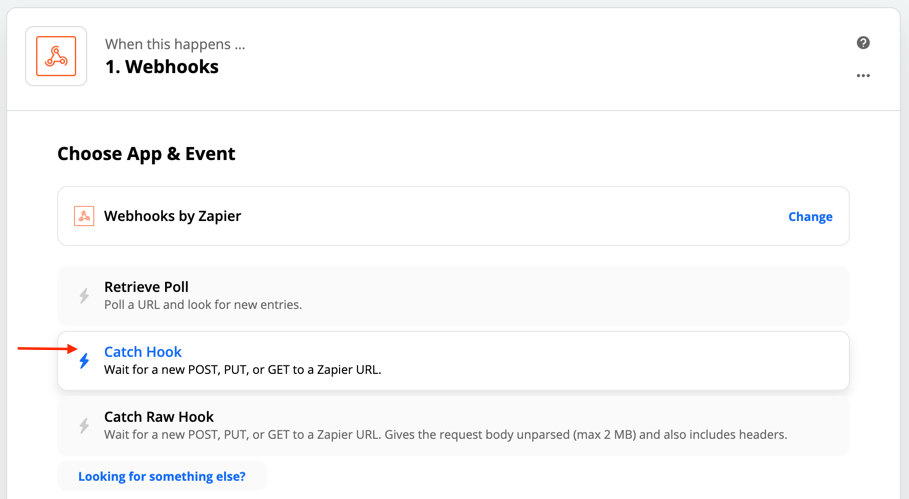Select the Retrieve Poll event option

pos(453,296)
